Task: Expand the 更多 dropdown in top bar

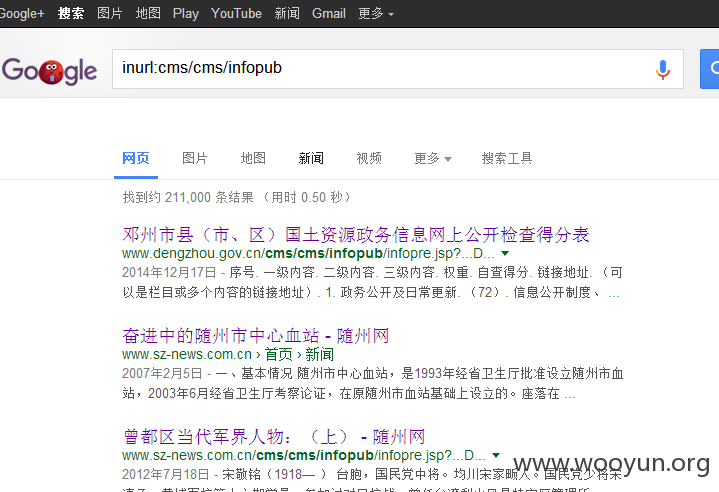Action: [x=376, y=13]
